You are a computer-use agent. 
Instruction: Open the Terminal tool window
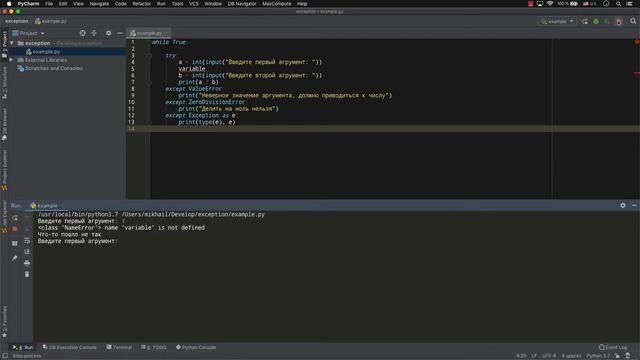click(119, 347)
